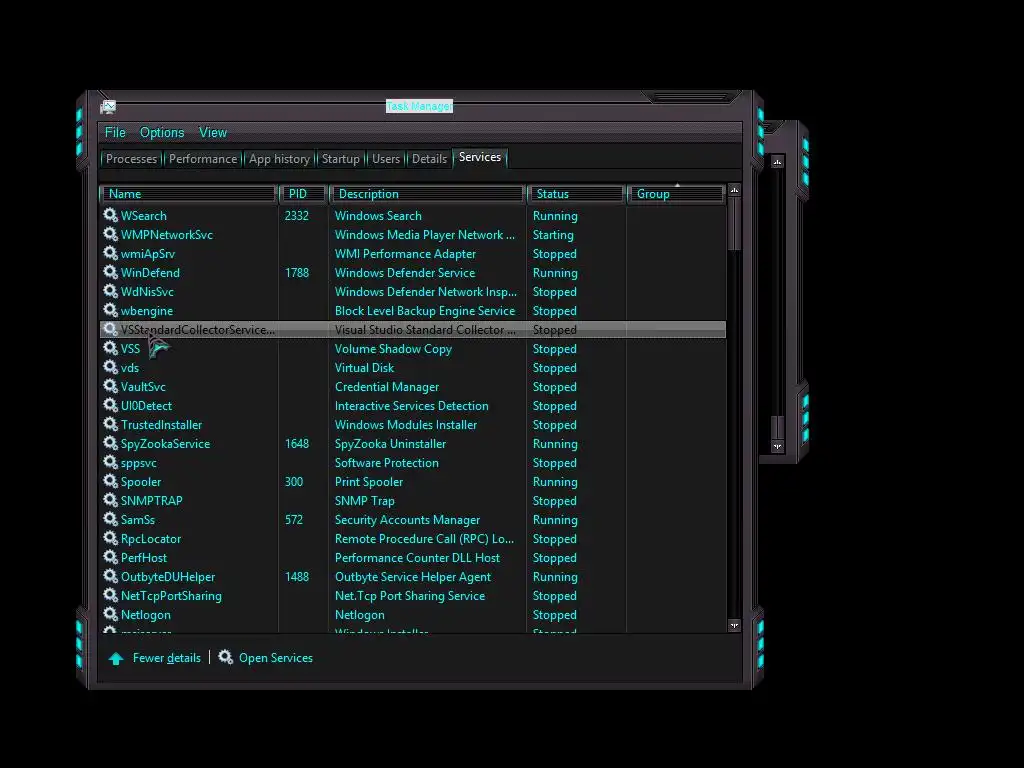Click scroll-down arrow in the background window
The width and height of the screenshot is (1024, 768).
click(x=777, y=447)
